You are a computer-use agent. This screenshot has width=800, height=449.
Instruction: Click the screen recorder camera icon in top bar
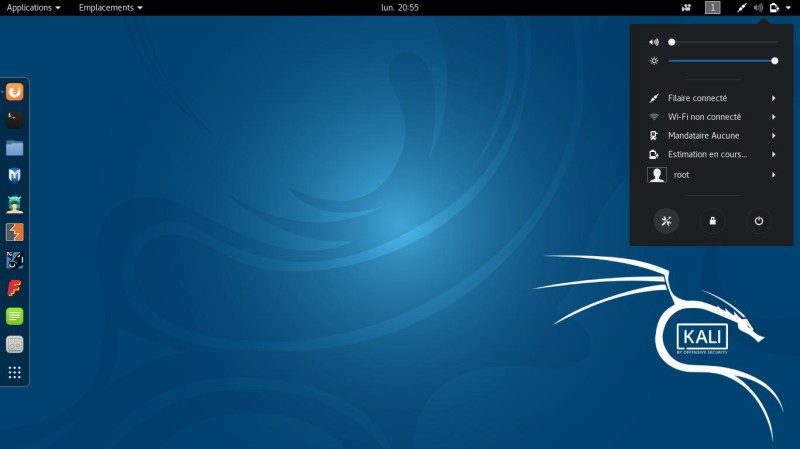point(686,8)
